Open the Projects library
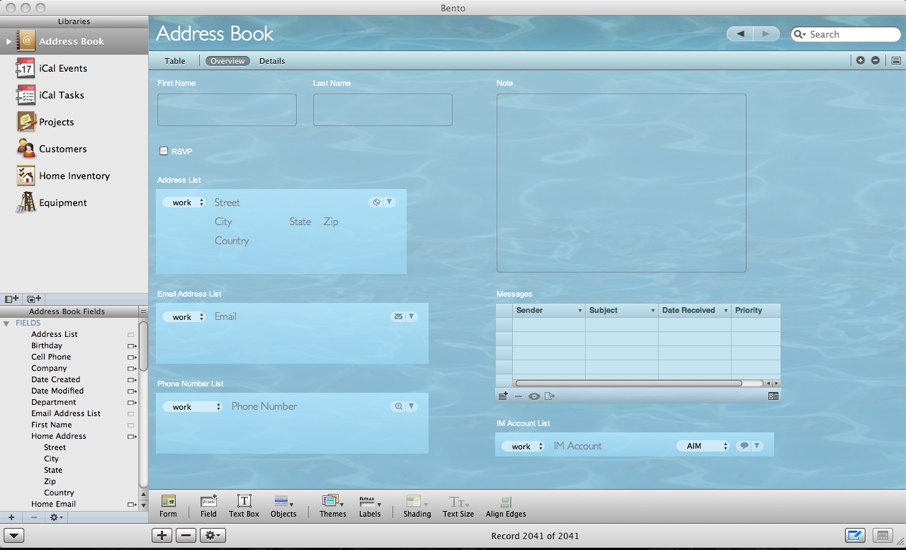 pyautogui.click(x=74, y=122)
